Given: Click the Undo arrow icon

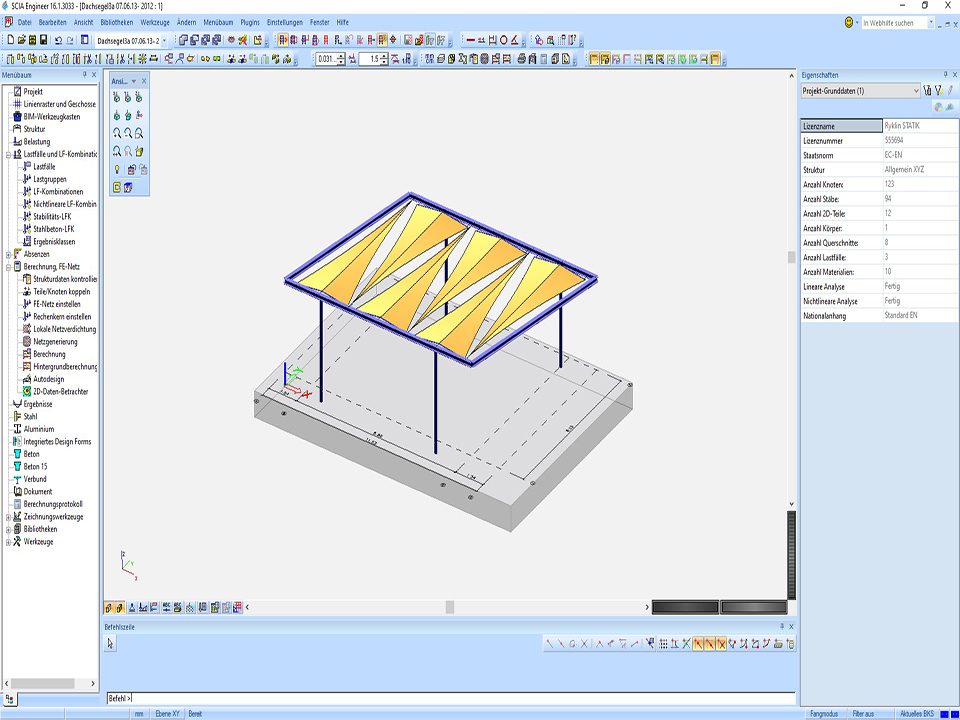Looking at the screenshot, I should click(58, 40).
